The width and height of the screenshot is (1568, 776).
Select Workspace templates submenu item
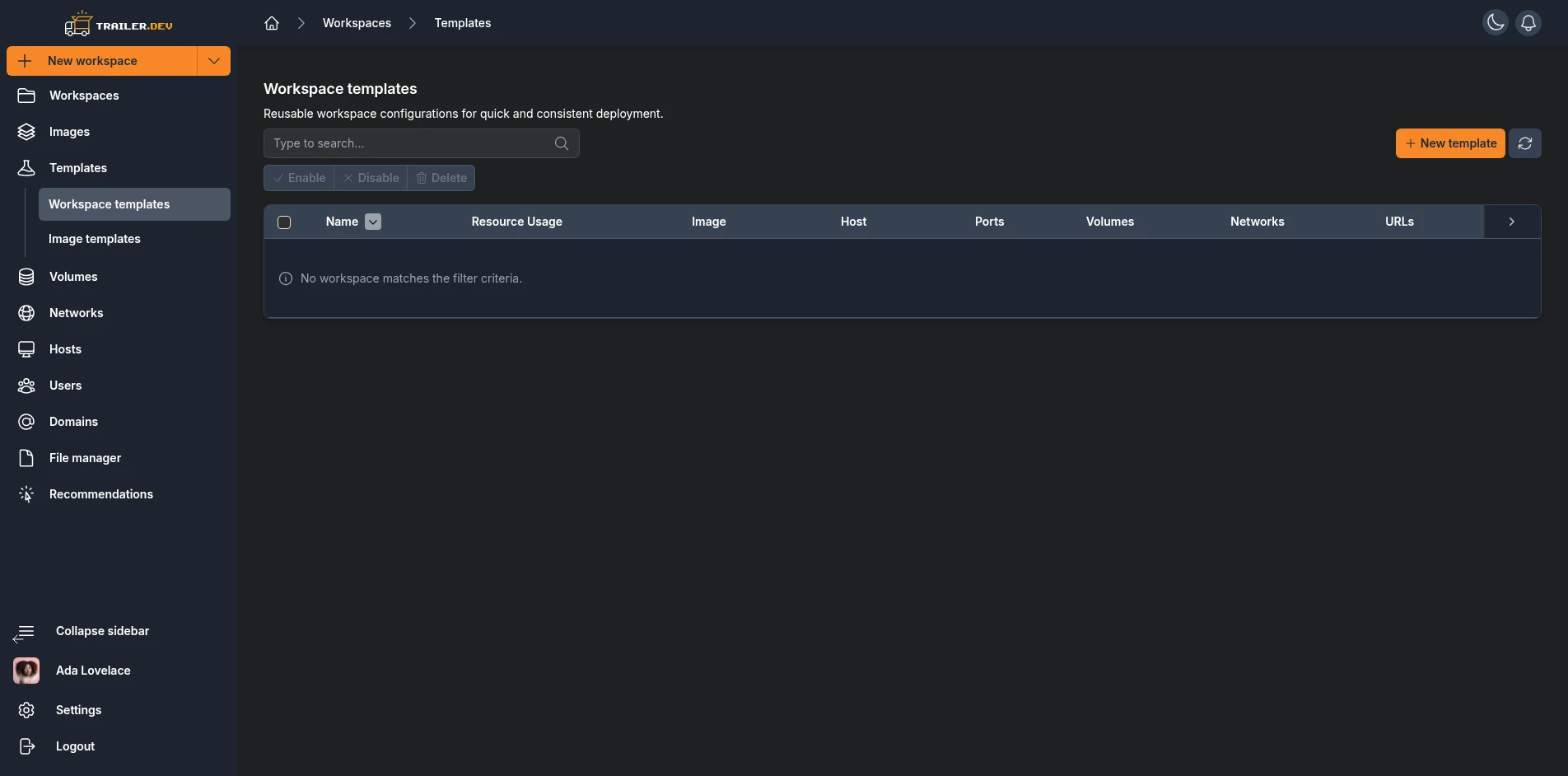click(x=134, y=204)
